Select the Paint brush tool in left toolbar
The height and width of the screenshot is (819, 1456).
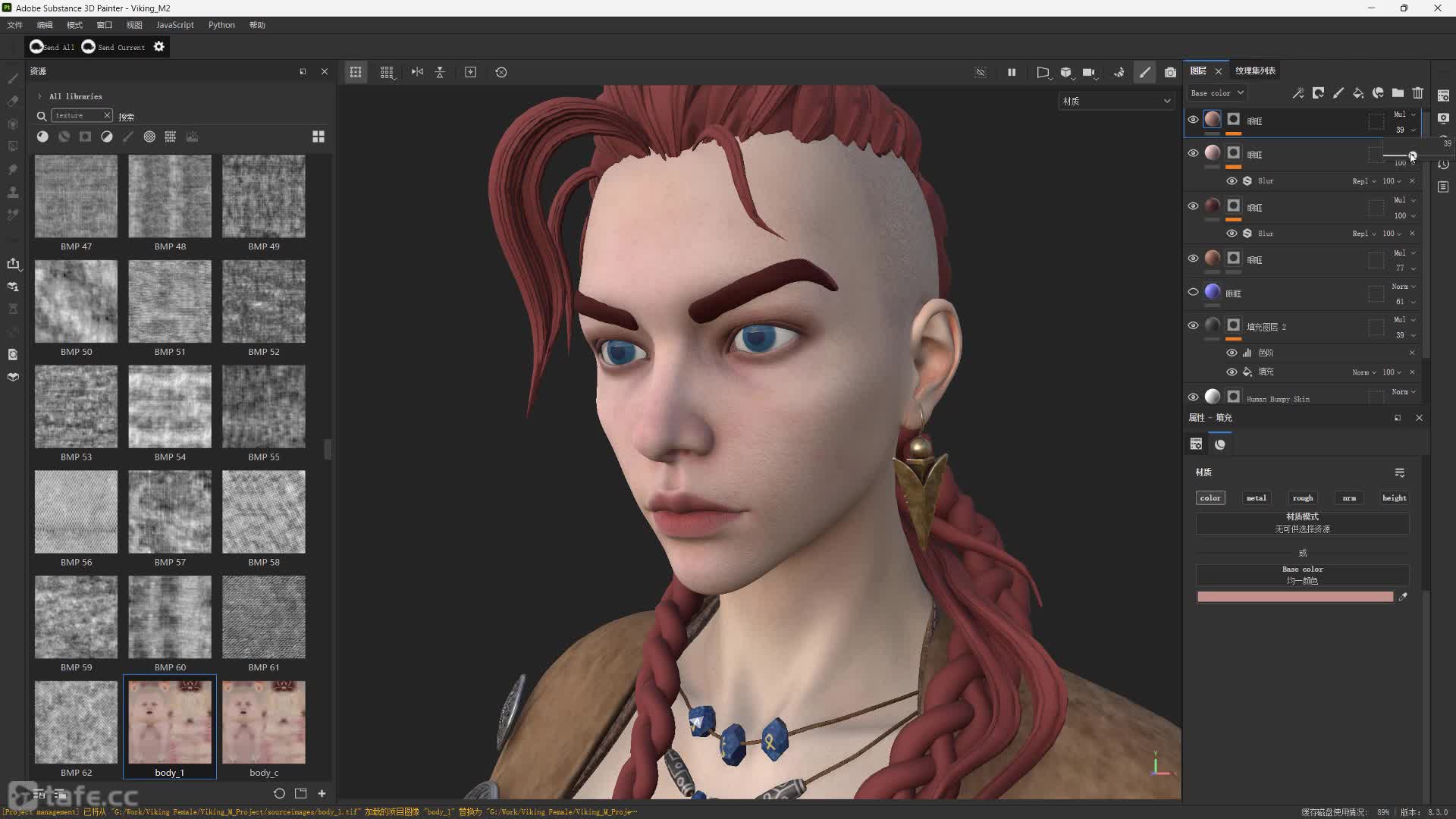coord(13,78)
